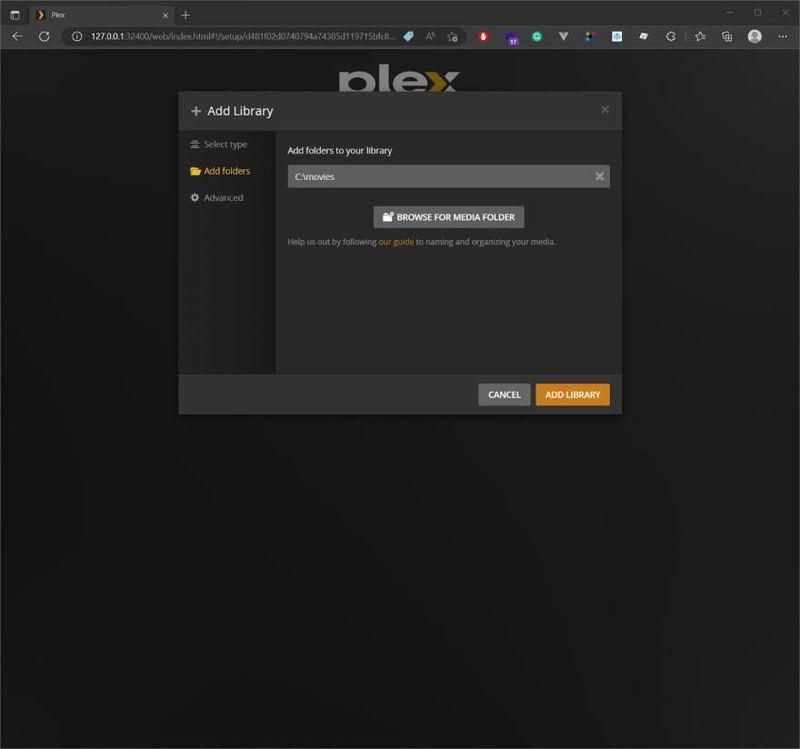This screenshot has height=749, width=800.
Task: Open the white tag extension icon
Action: 643,36
